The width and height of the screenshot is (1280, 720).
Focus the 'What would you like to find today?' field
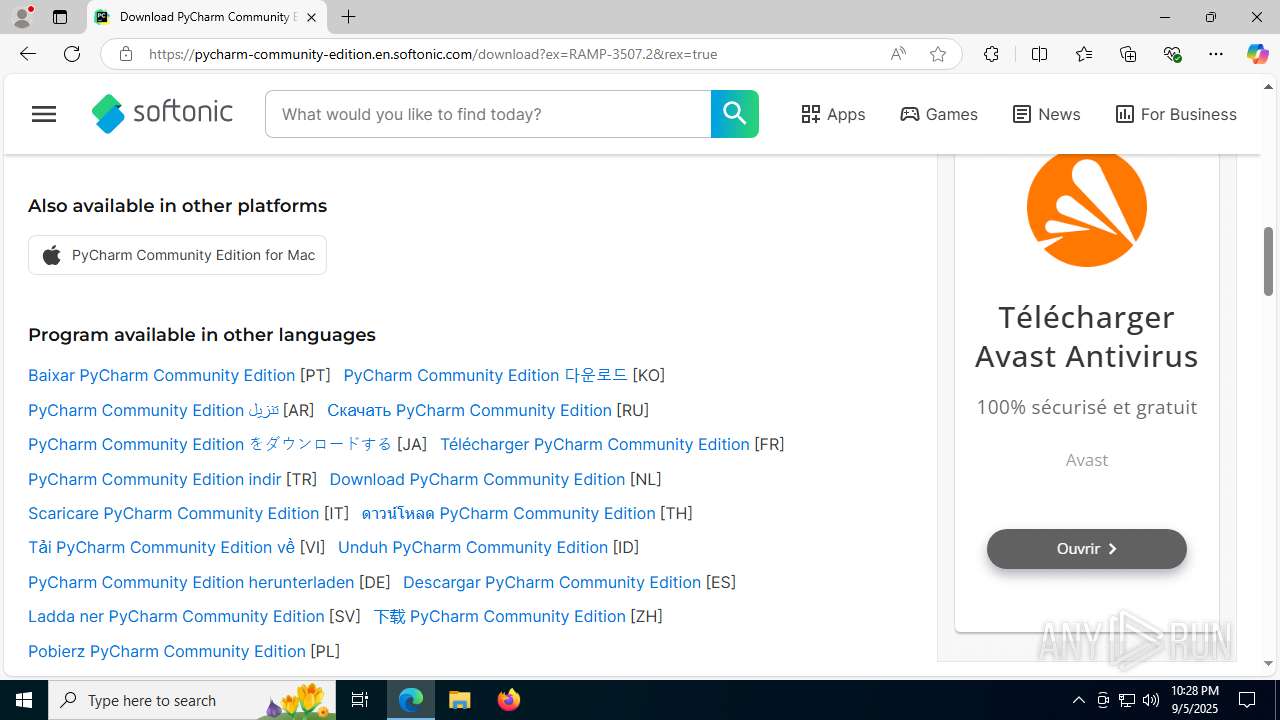coord(488,114)
